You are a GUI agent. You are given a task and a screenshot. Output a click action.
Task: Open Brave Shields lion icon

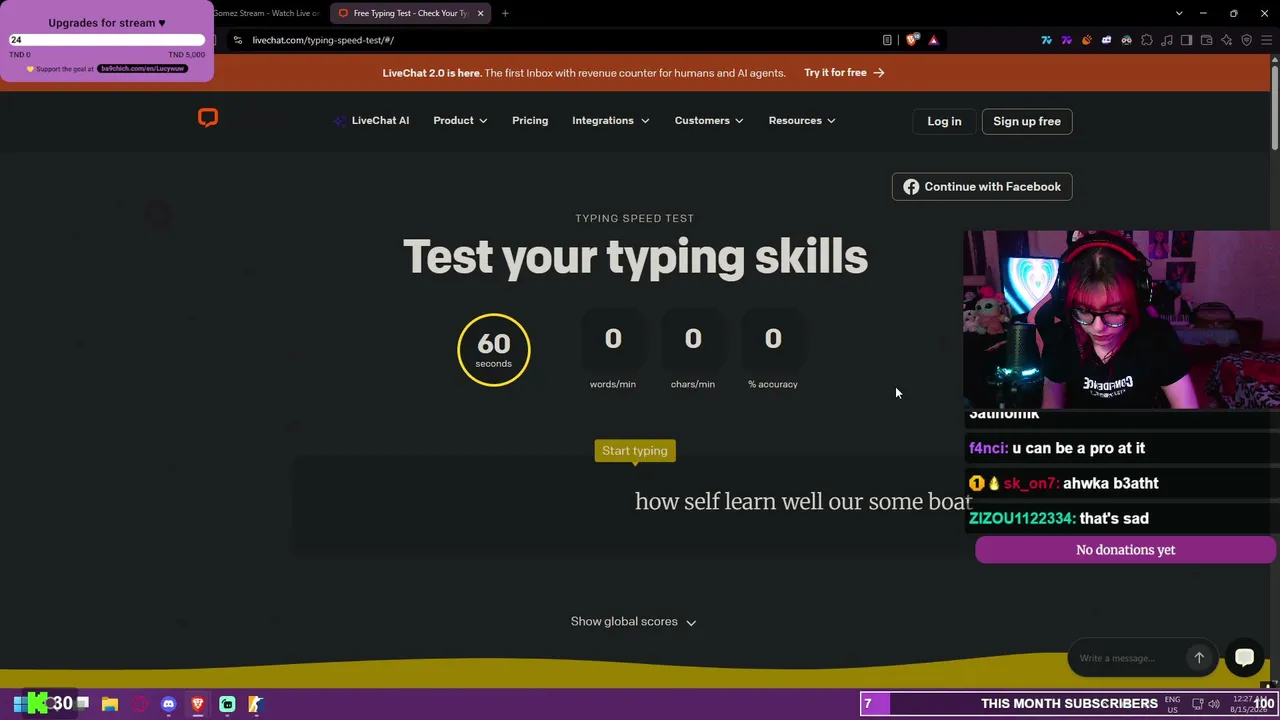tap(912, 40)
